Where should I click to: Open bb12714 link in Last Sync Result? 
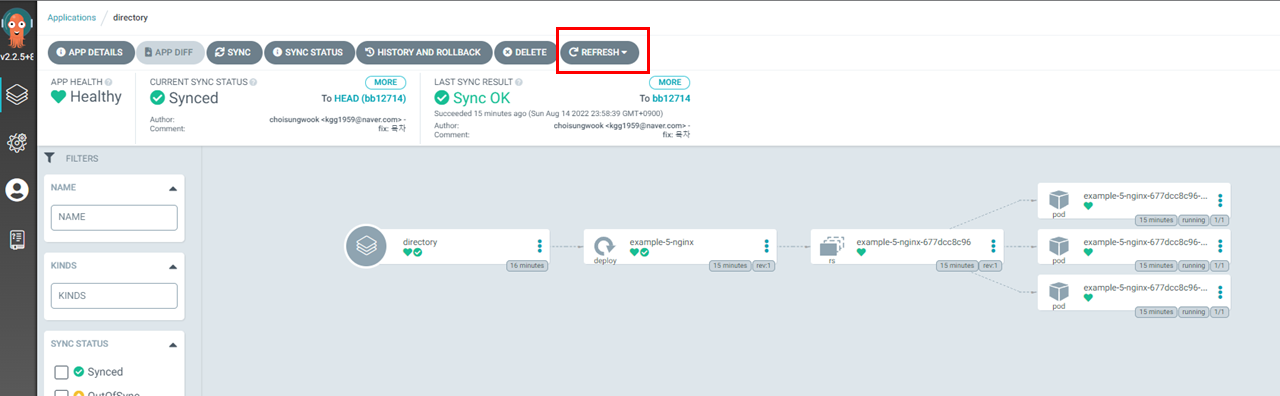[671, 98]
